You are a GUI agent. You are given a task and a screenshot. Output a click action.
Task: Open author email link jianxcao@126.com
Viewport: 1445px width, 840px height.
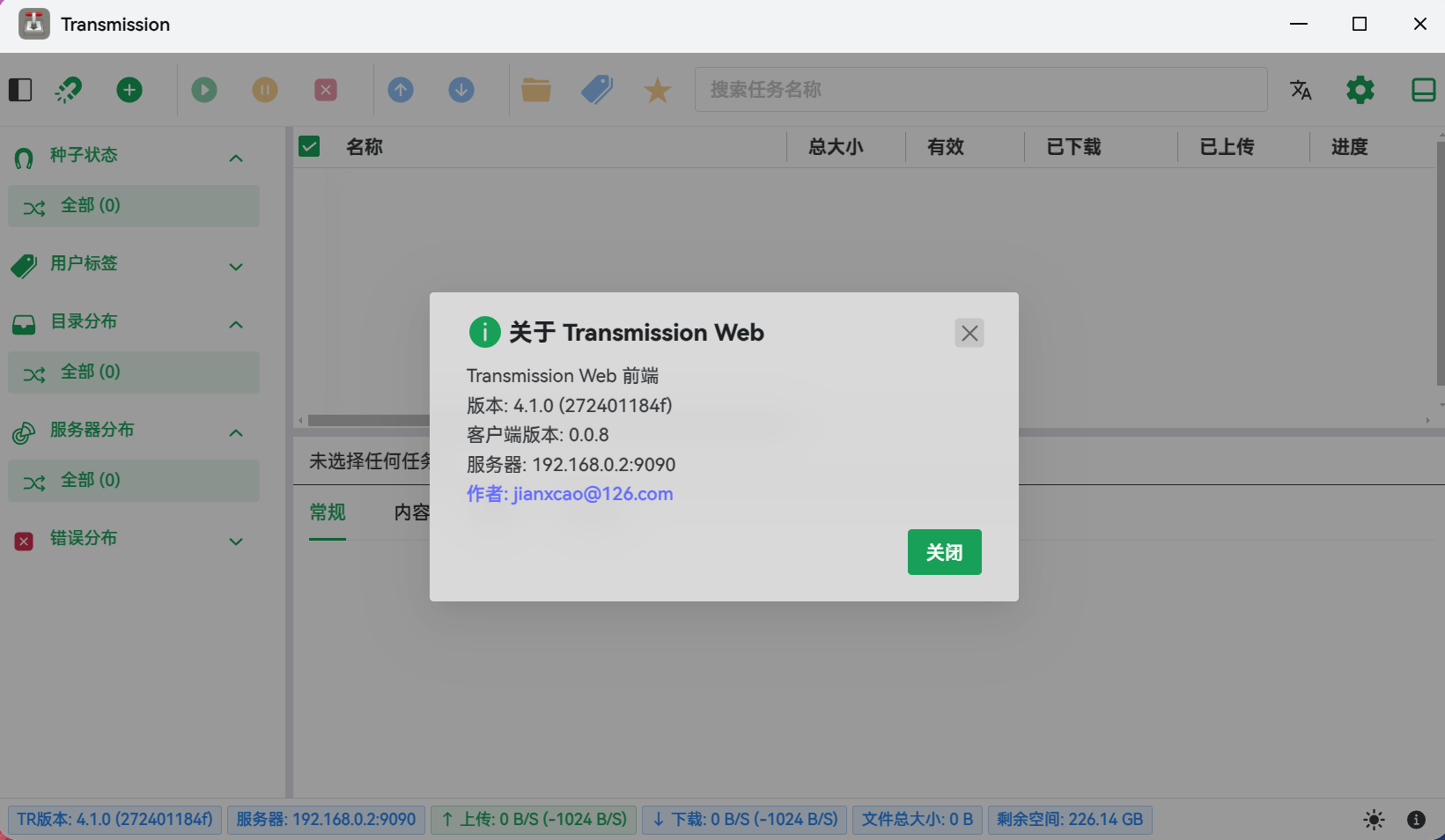tap(570, 494)
